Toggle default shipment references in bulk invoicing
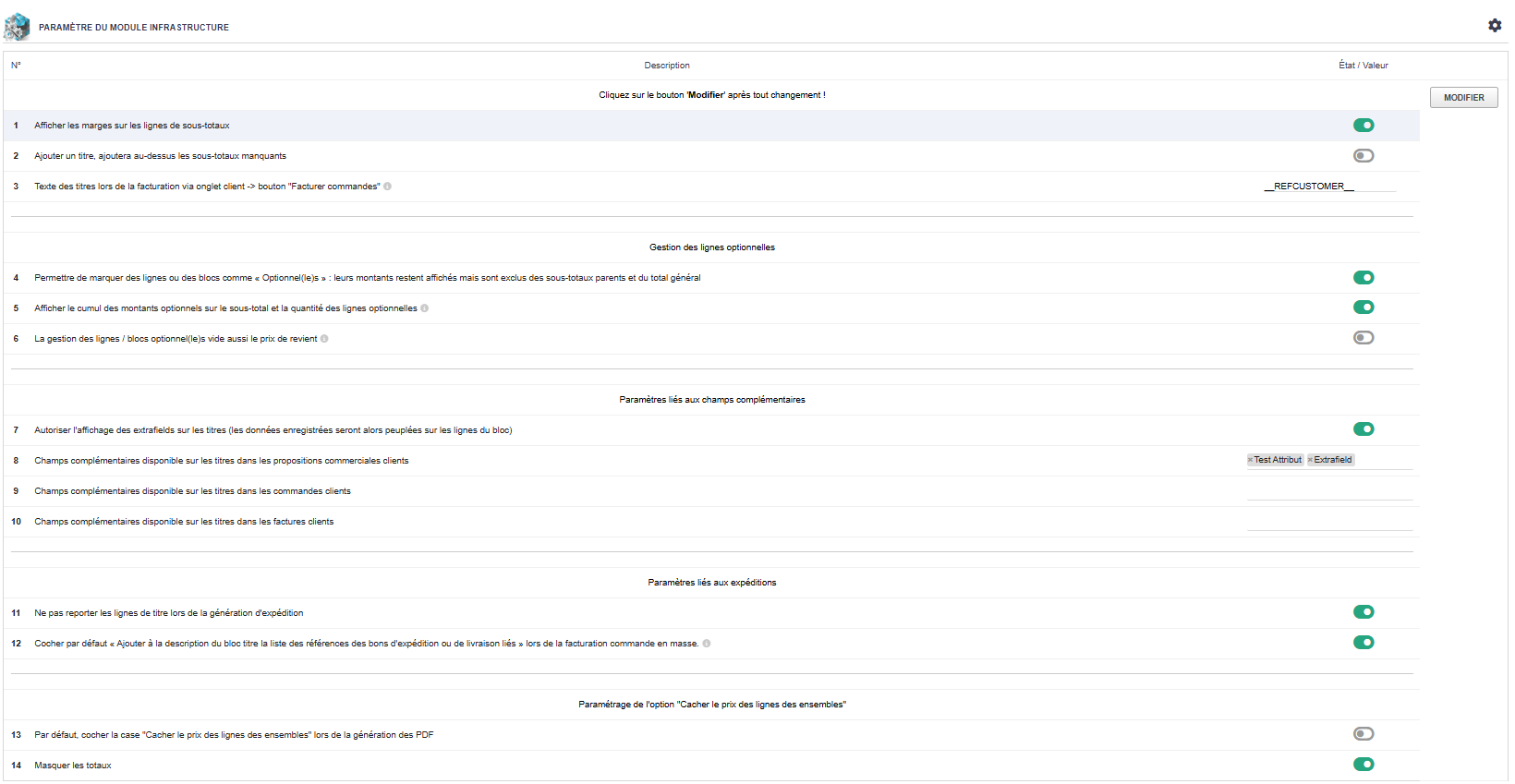The width and height of the screenshot is (1515, 784). [x=1363, y=643]
